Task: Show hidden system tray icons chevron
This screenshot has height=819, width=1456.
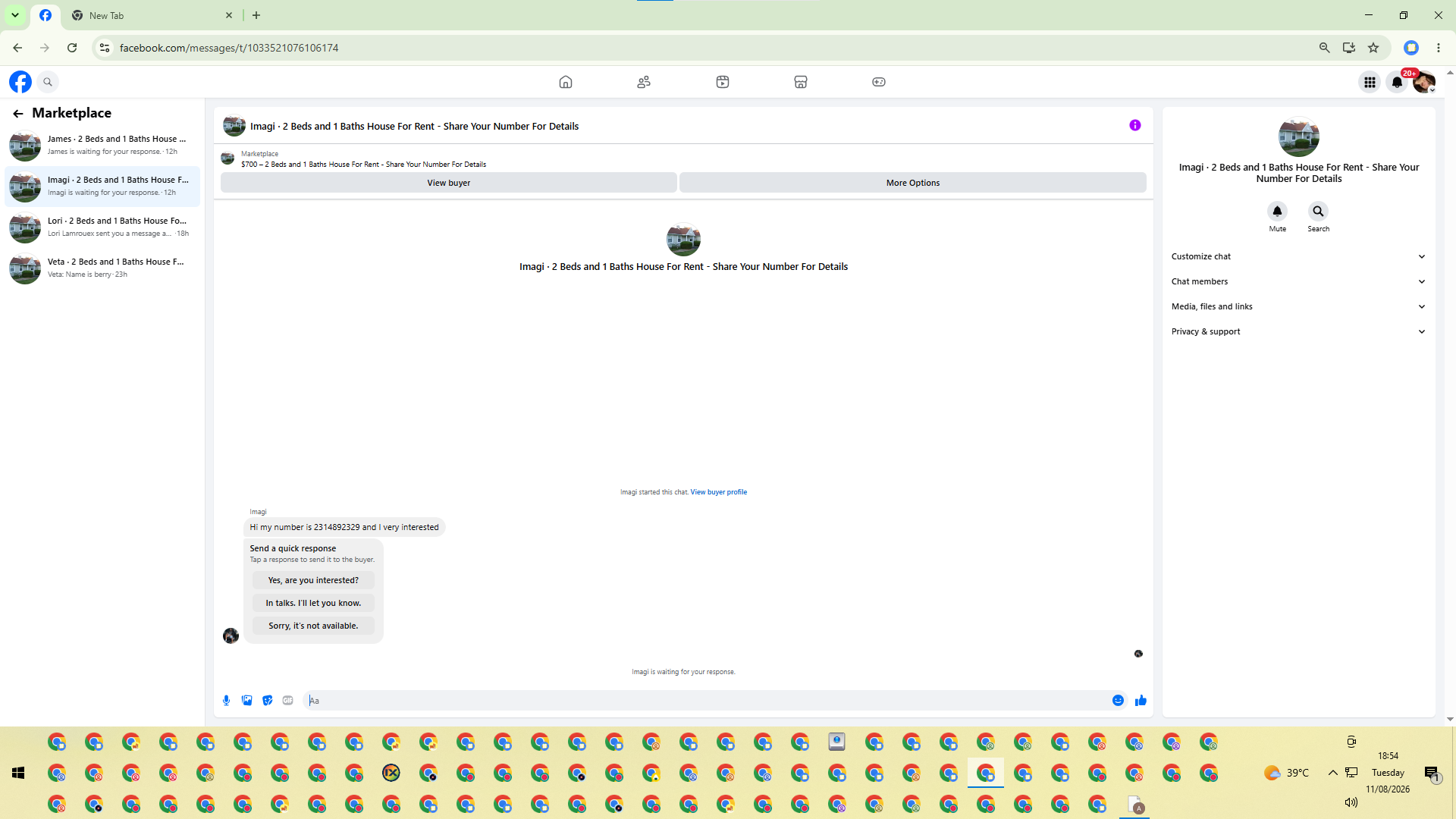Action: pos(1332,773)
